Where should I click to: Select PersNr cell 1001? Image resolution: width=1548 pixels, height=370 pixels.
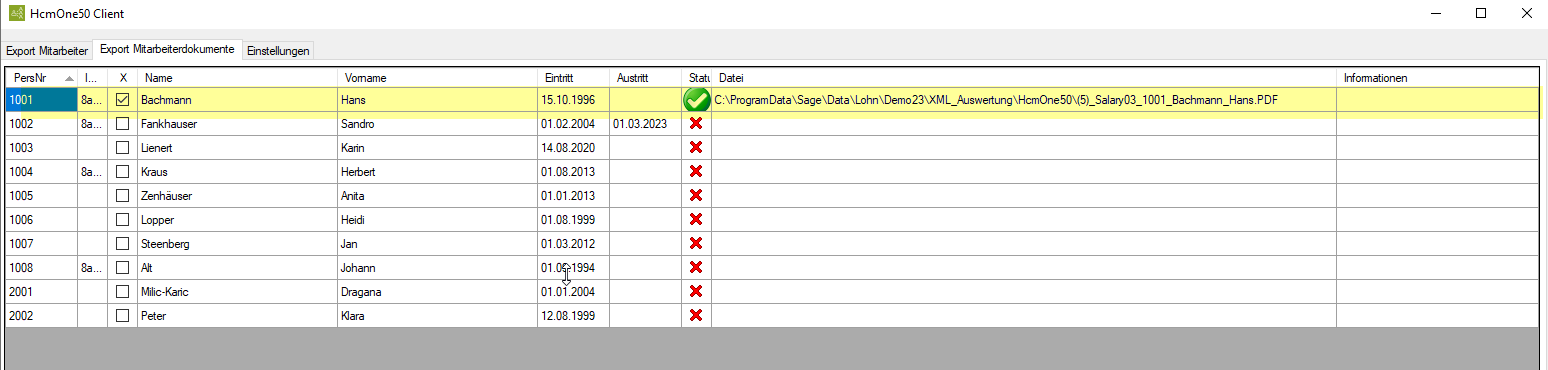coord(42,100)
